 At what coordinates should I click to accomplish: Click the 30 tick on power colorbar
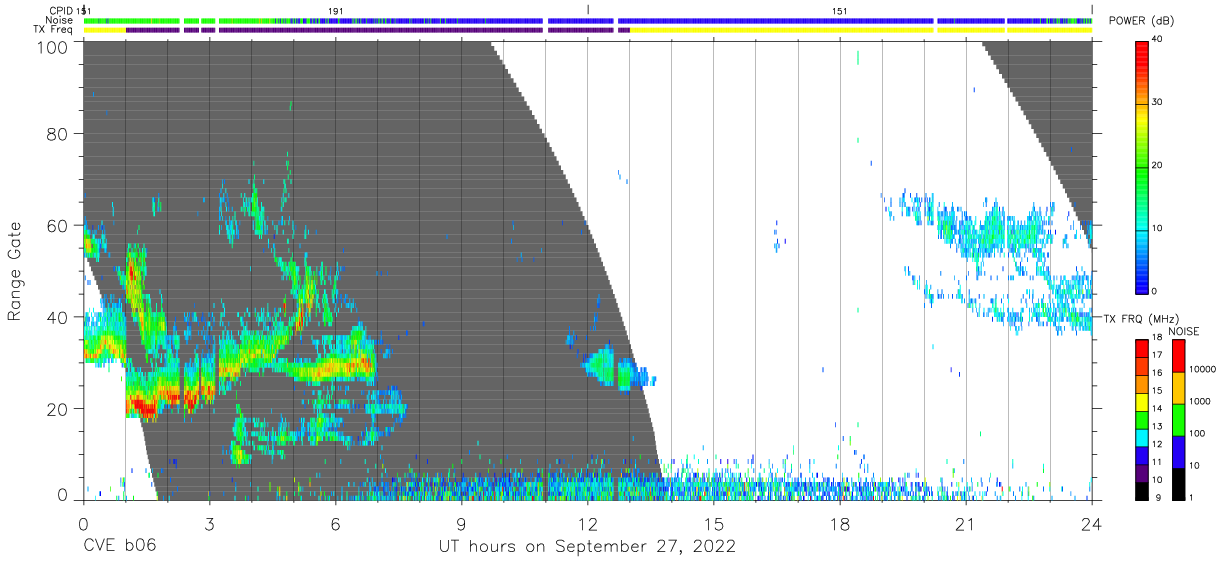1157,103
